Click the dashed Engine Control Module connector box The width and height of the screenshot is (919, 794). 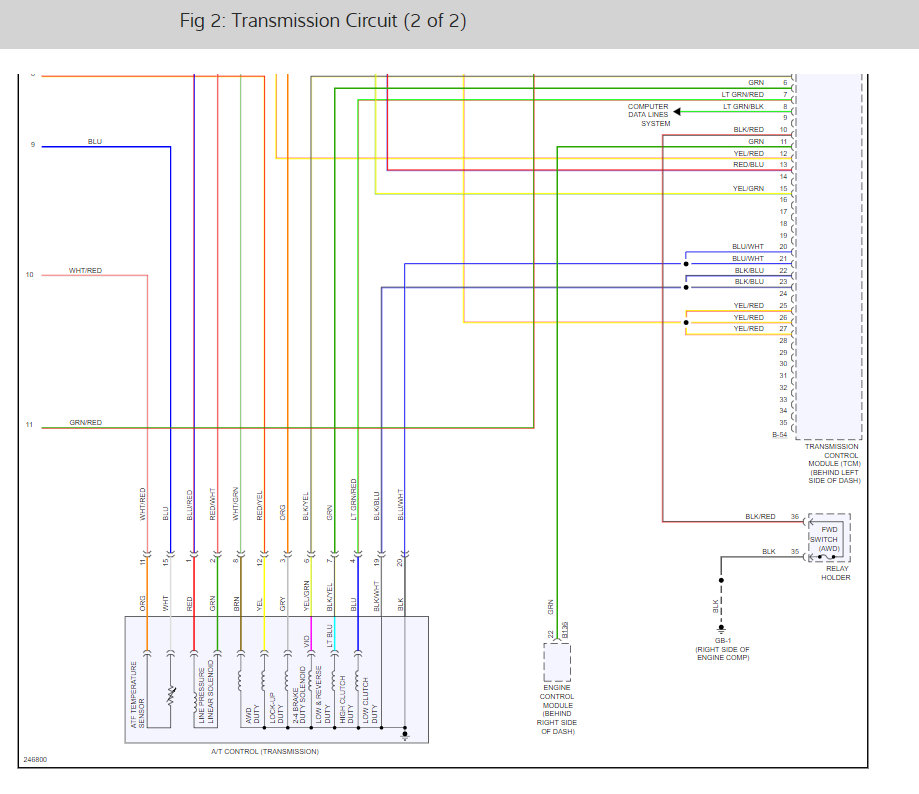[x=557, y=662]
